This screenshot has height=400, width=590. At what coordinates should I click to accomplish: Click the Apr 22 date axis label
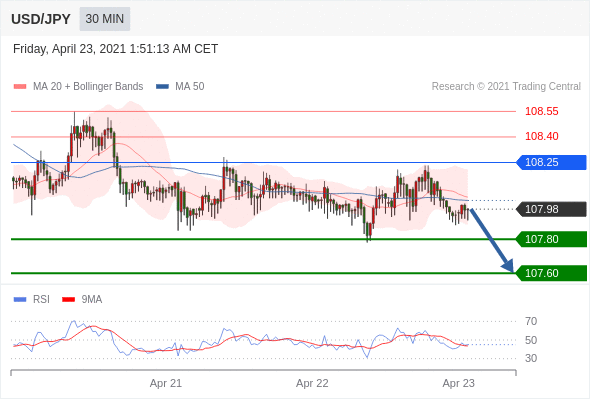point(312,383)
